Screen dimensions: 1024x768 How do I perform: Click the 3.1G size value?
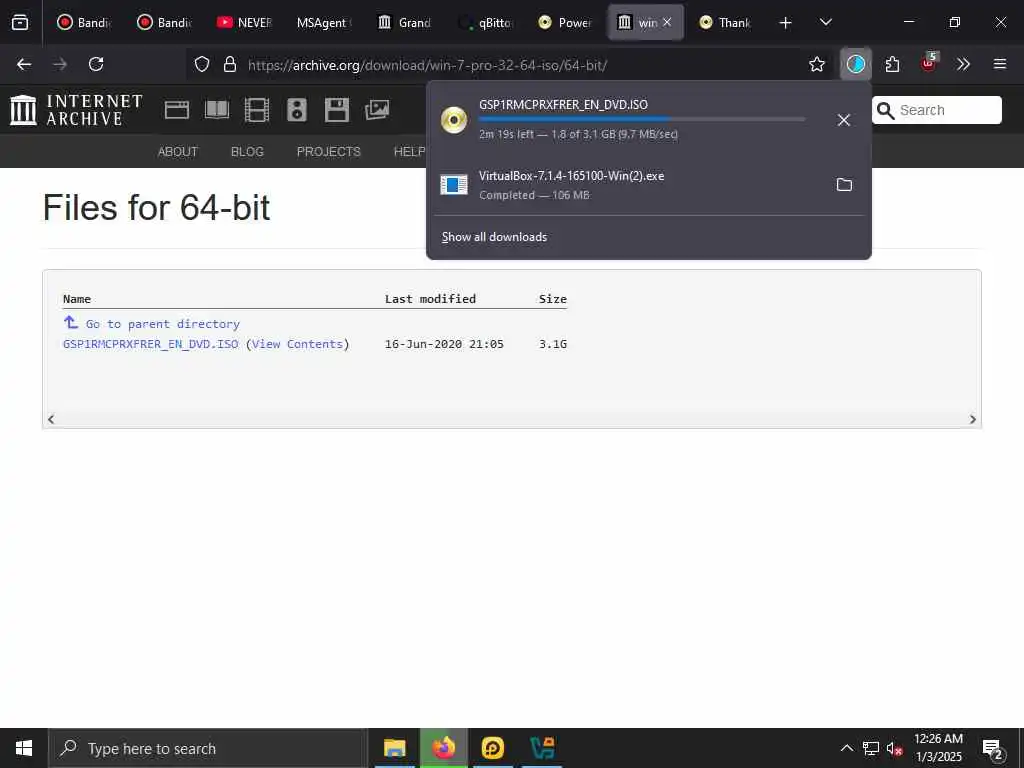pos(552,344)
